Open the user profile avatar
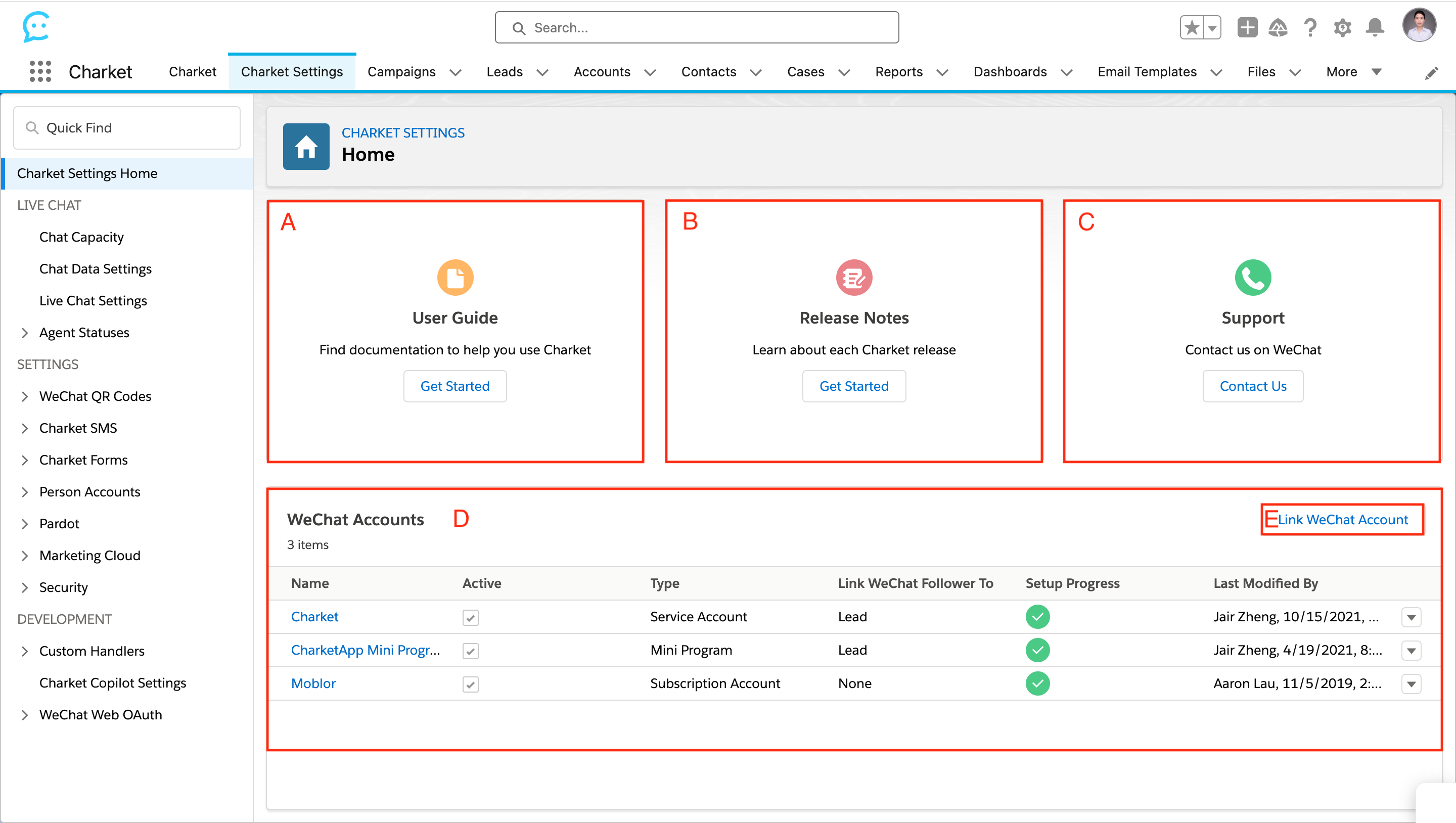 1419,25
